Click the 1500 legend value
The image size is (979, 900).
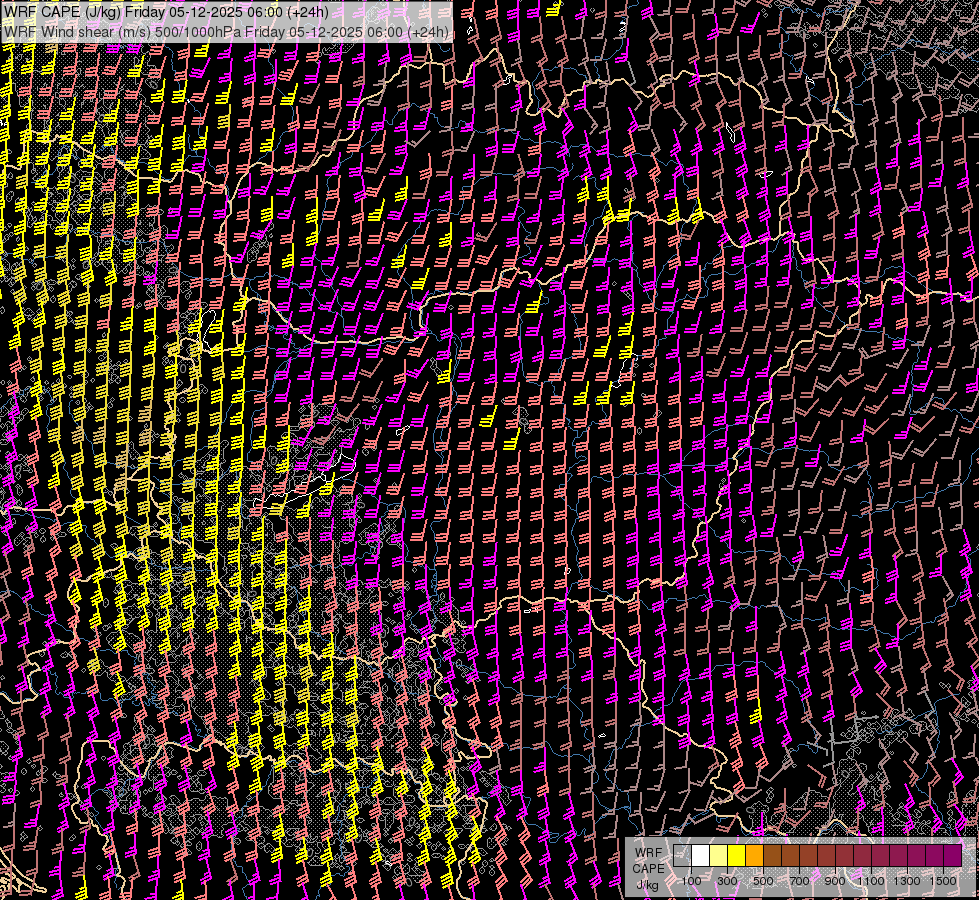943,881
